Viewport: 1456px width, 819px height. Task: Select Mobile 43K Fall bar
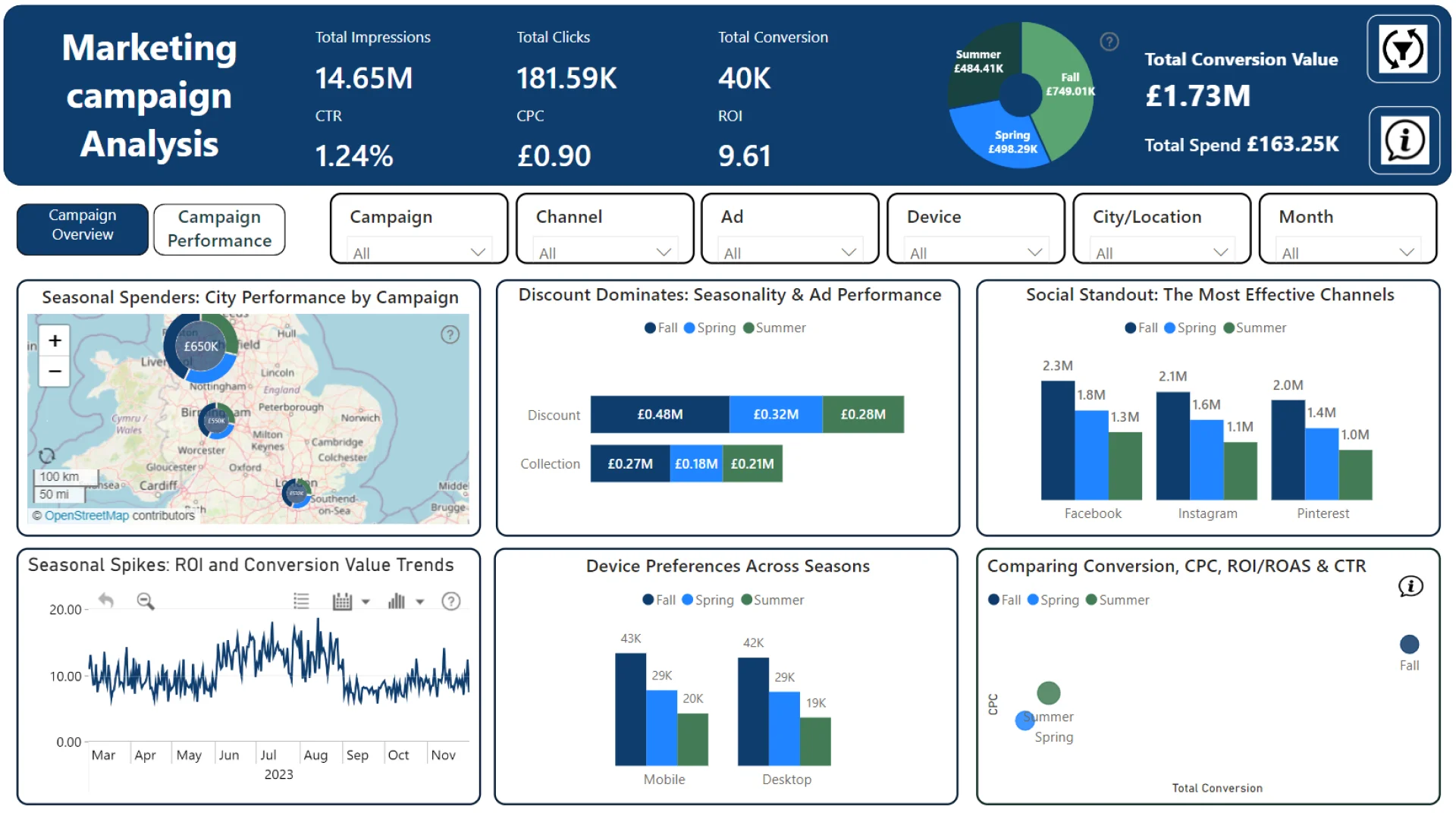coord(630,709)
